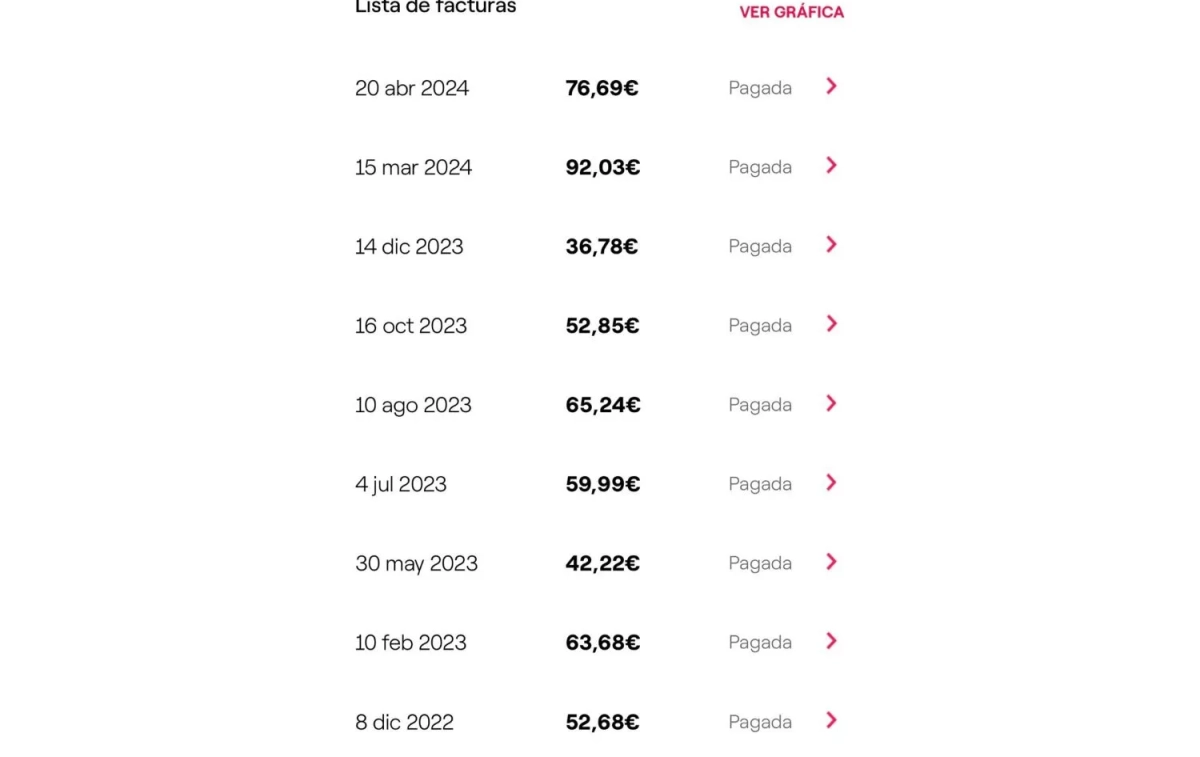
Task: Select the 10 ago 2023 date row
Action: (413, 405)
